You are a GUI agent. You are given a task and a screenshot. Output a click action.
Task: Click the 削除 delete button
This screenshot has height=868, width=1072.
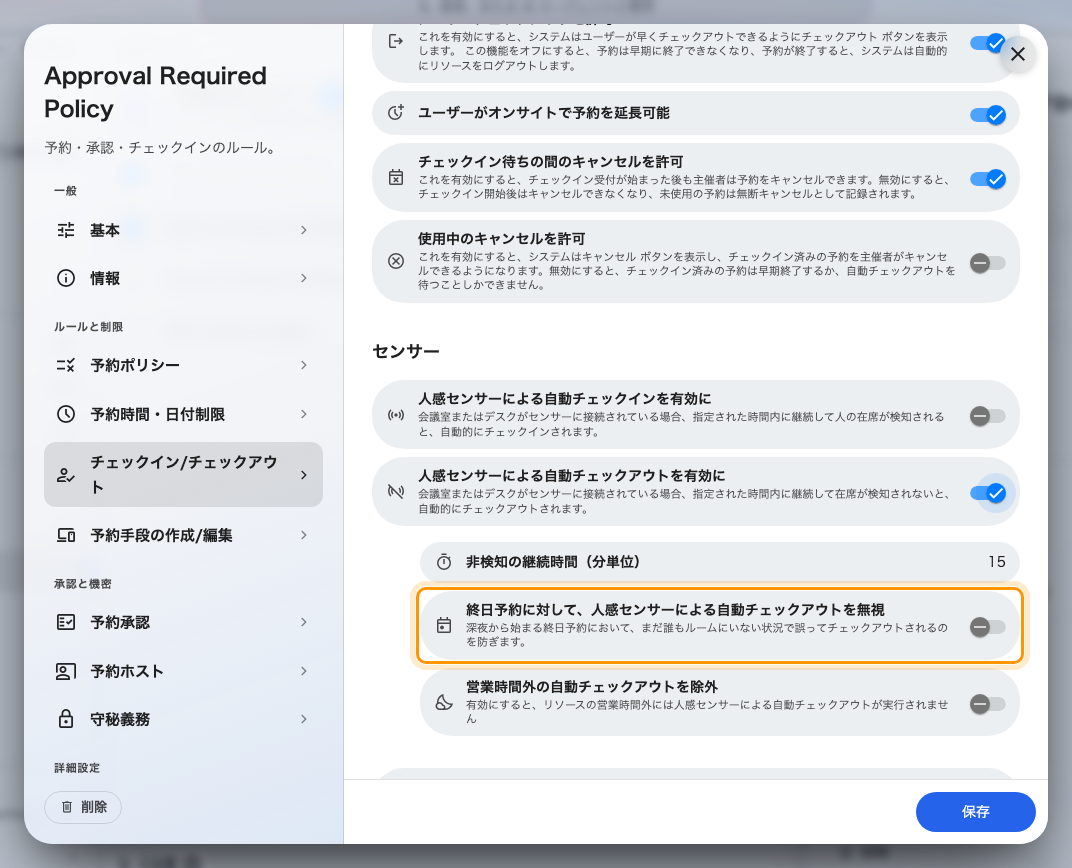83,807
